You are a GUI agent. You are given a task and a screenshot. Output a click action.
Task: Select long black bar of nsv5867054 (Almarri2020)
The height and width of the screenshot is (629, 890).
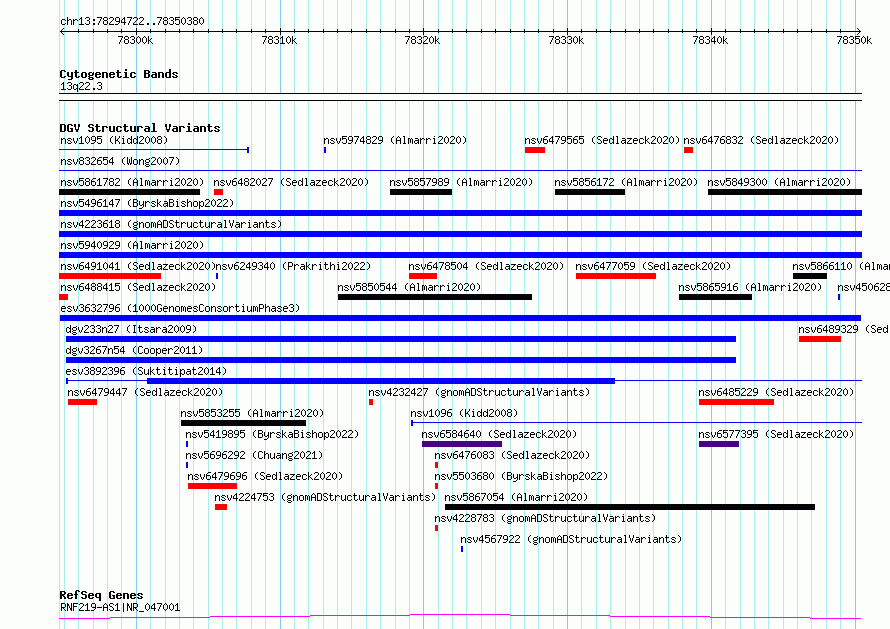[x=630, y=507]
